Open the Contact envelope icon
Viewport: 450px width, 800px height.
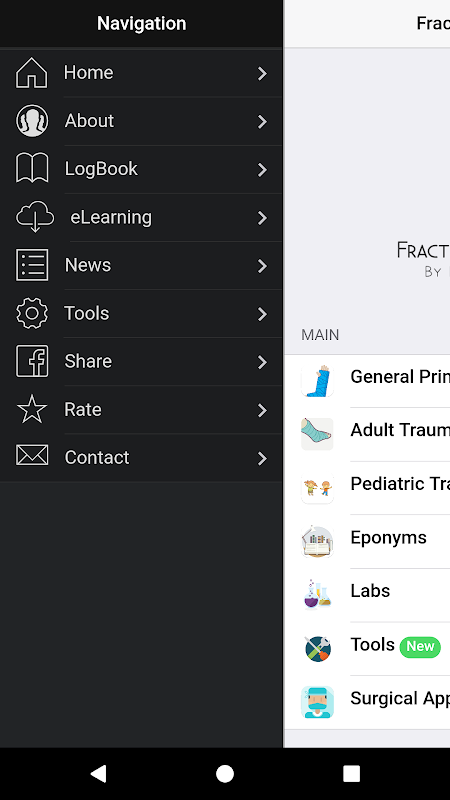(x=32, y=455)
